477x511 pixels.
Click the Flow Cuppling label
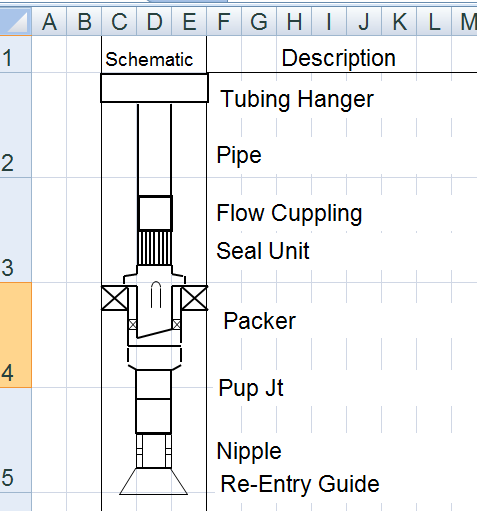[x=289, y=214]
